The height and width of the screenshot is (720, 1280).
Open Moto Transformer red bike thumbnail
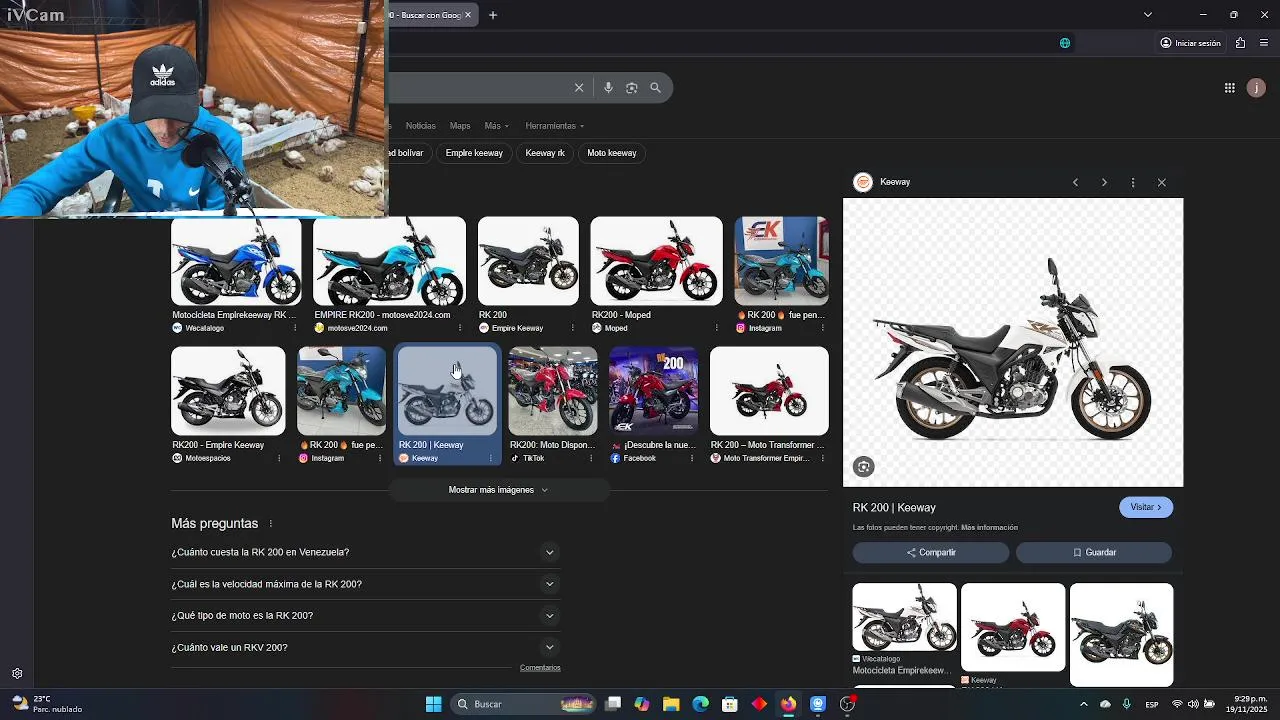[x=769, y=391]
